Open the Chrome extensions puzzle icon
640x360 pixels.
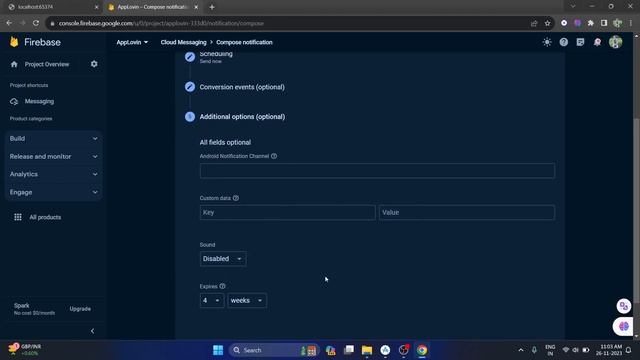click(x=591, y=23)
